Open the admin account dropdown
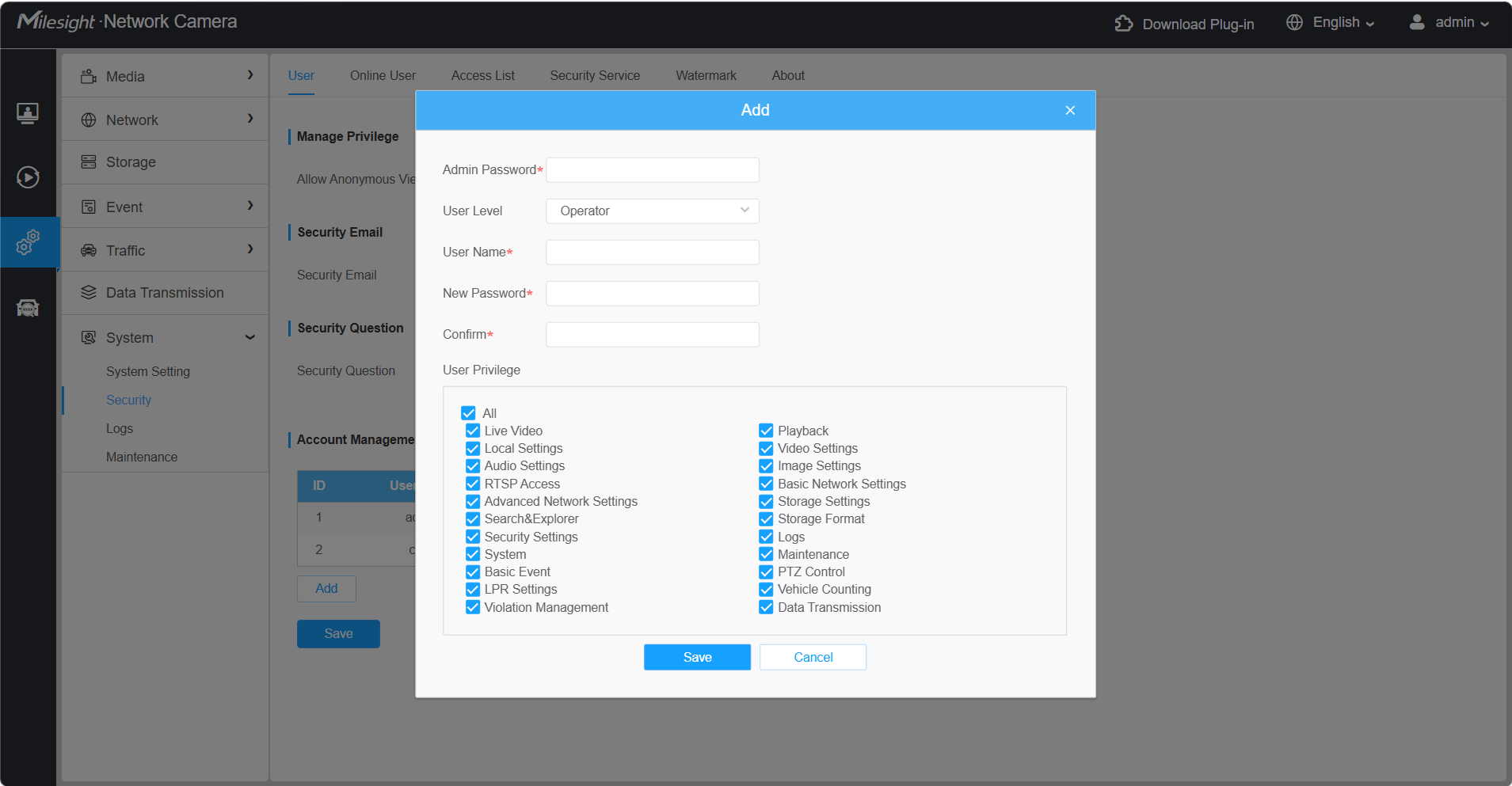 (1462, 22)
